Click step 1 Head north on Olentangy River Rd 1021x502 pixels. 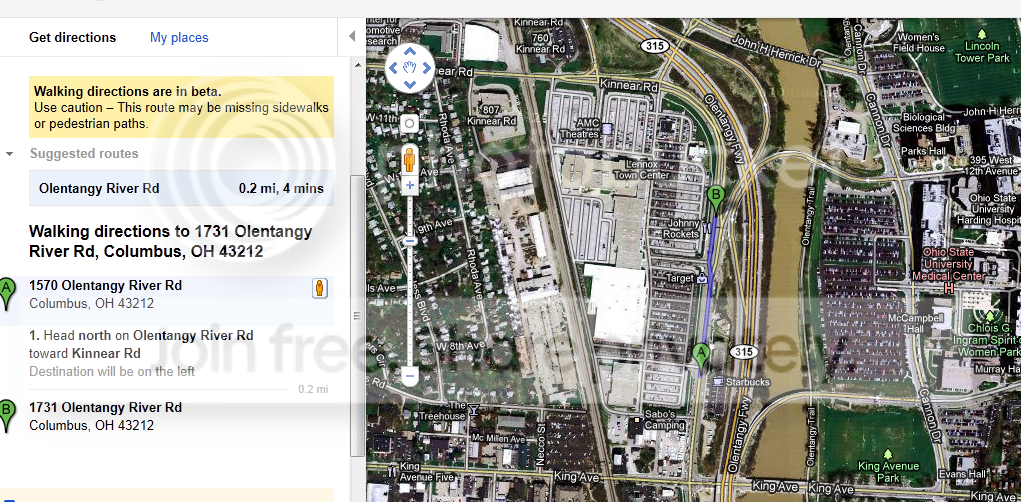(141, 344)
